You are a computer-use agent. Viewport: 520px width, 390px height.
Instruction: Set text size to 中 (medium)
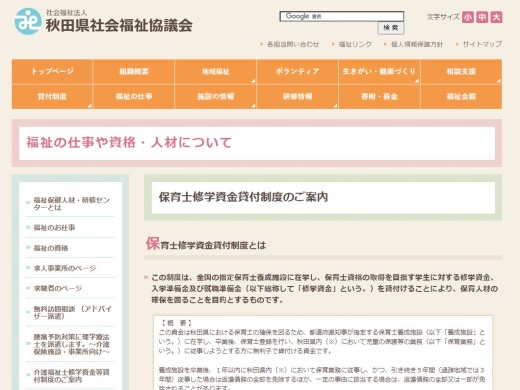tap(482, 17)
